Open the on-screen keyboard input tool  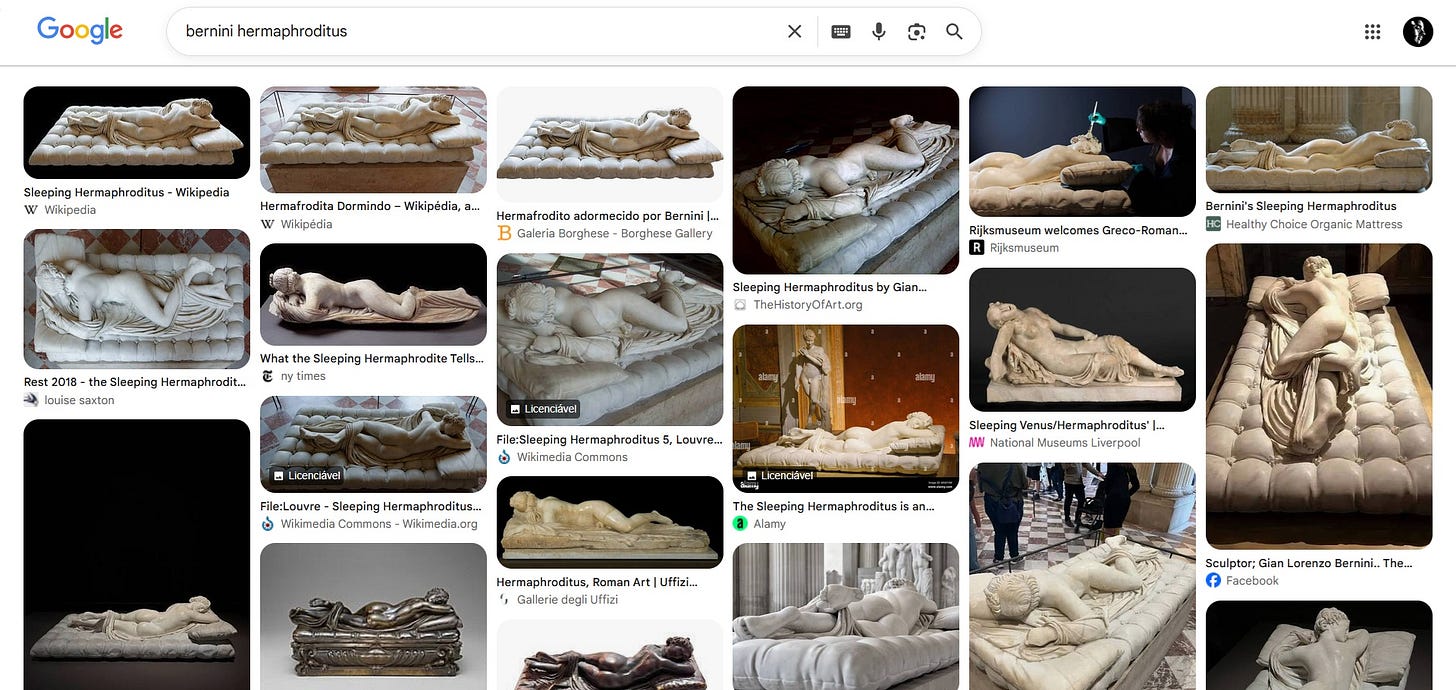[x=841, y=31]
